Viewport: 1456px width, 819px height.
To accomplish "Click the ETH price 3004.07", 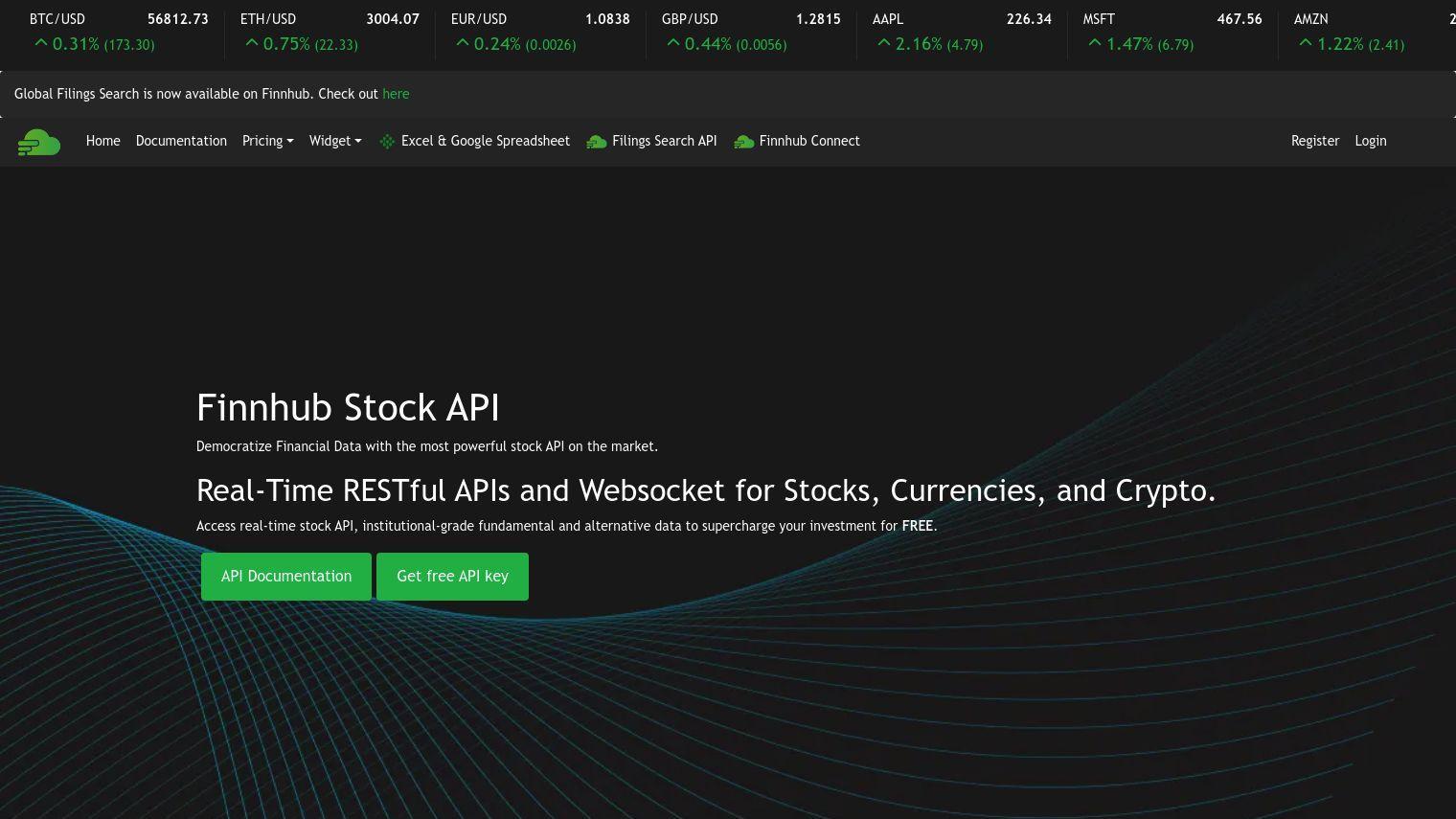I will point(393,19).
